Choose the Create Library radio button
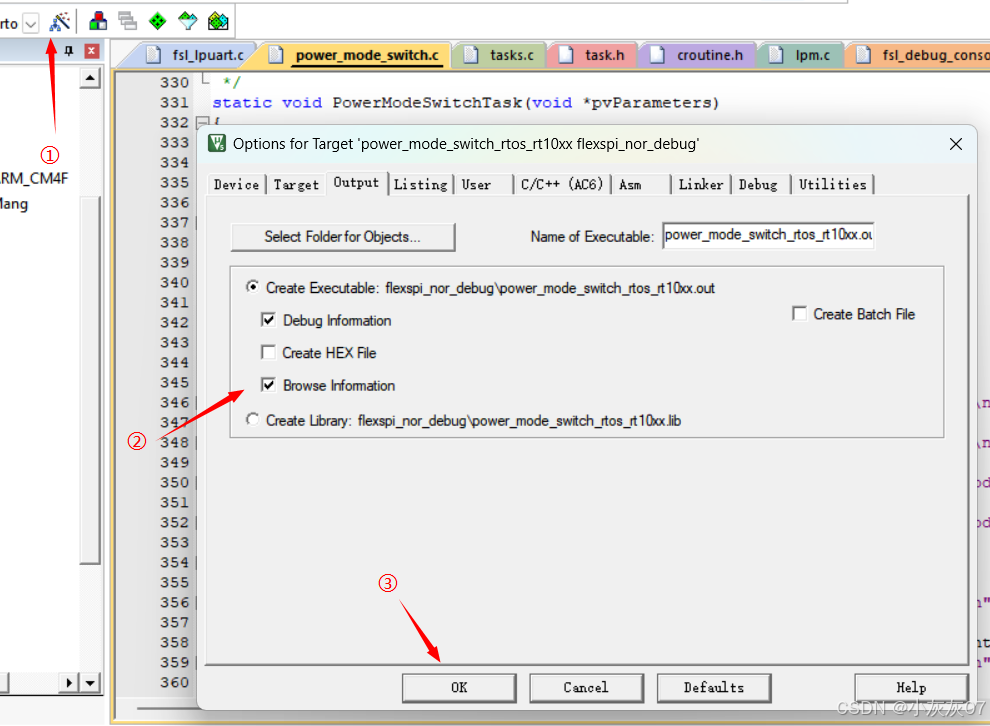990x726 pixels. click(x=253, y=420)
